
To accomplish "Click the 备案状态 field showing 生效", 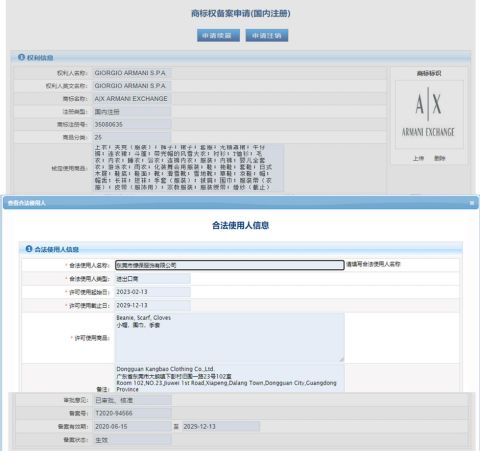I will pyautogui.click(x=133, y=440).
